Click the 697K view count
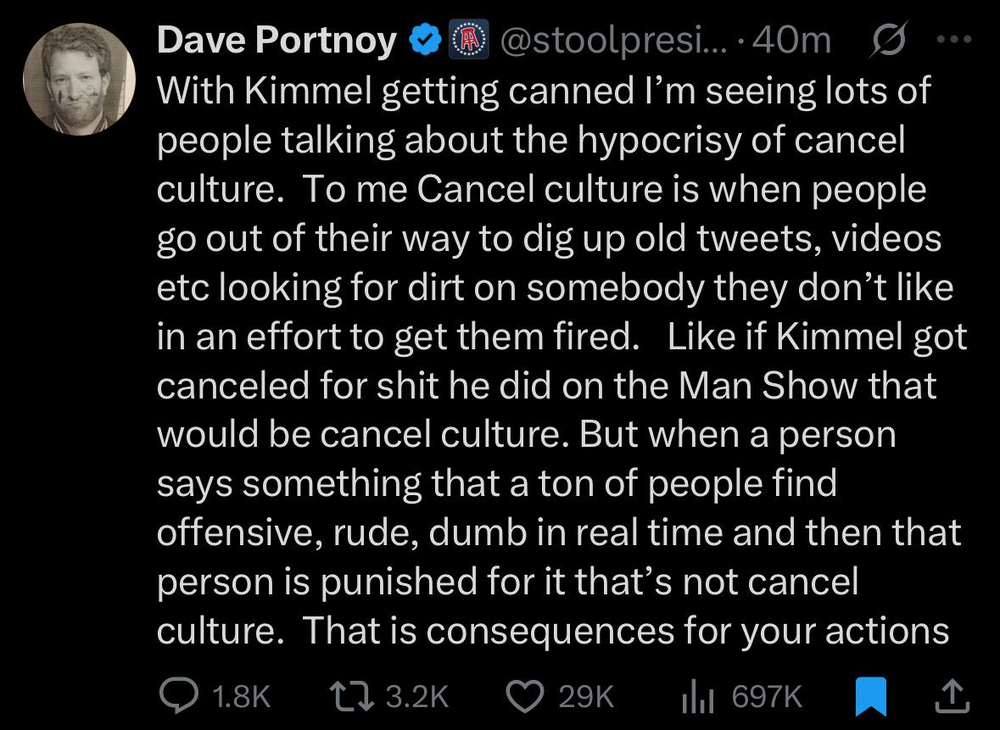 pos(767,696)
